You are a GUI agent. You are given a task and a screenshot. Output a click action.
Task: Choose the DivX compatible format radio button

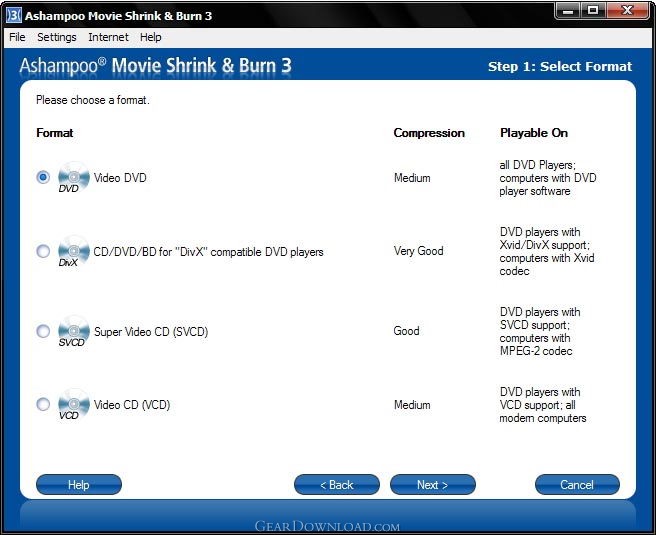(43, 251)
